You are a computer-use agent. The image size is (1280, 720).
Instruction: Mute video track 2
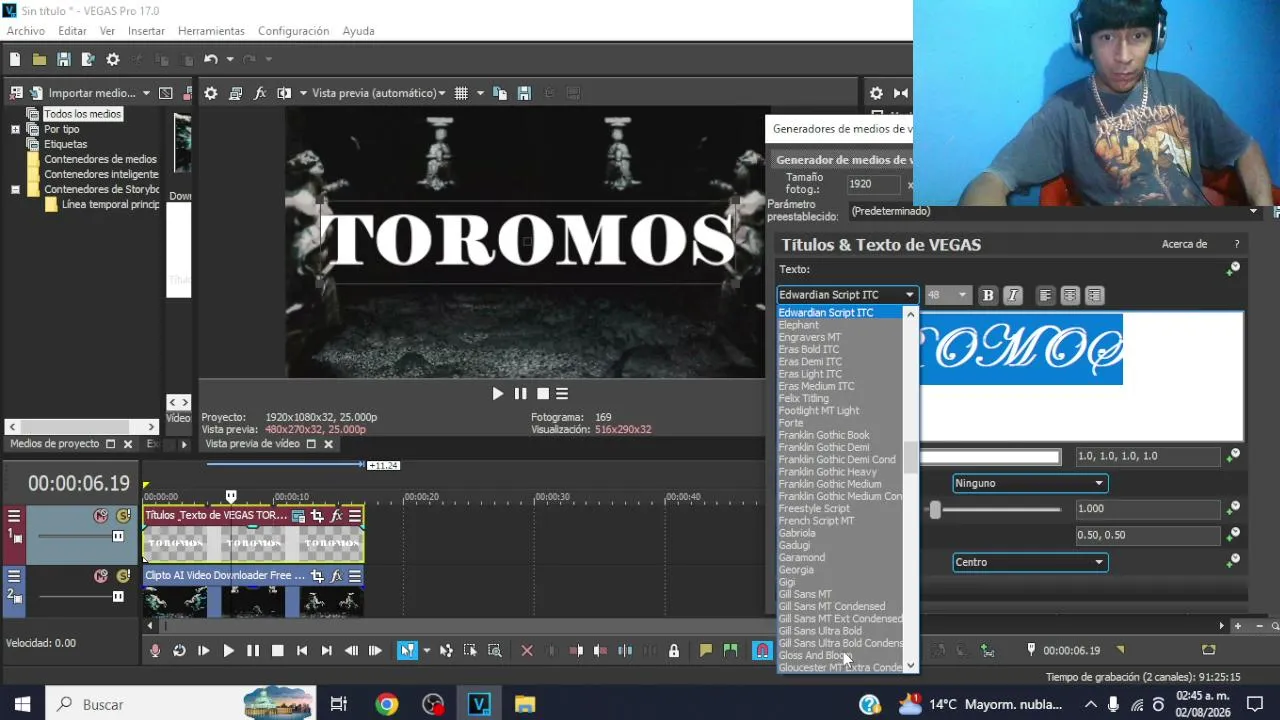(x=100, y=576)
